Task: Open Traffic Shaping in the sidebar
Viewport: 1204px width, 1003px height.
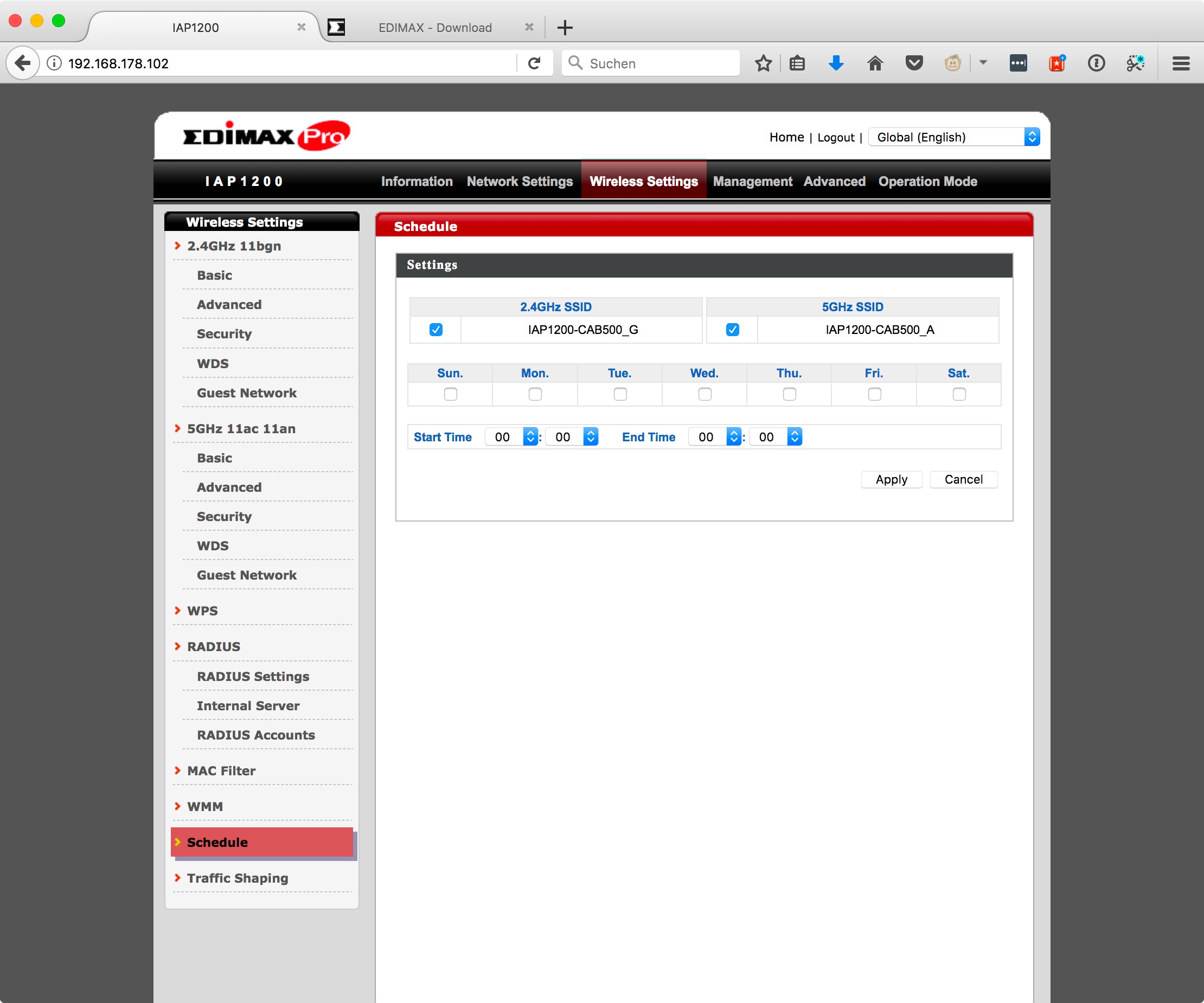Action: point(238,878)
